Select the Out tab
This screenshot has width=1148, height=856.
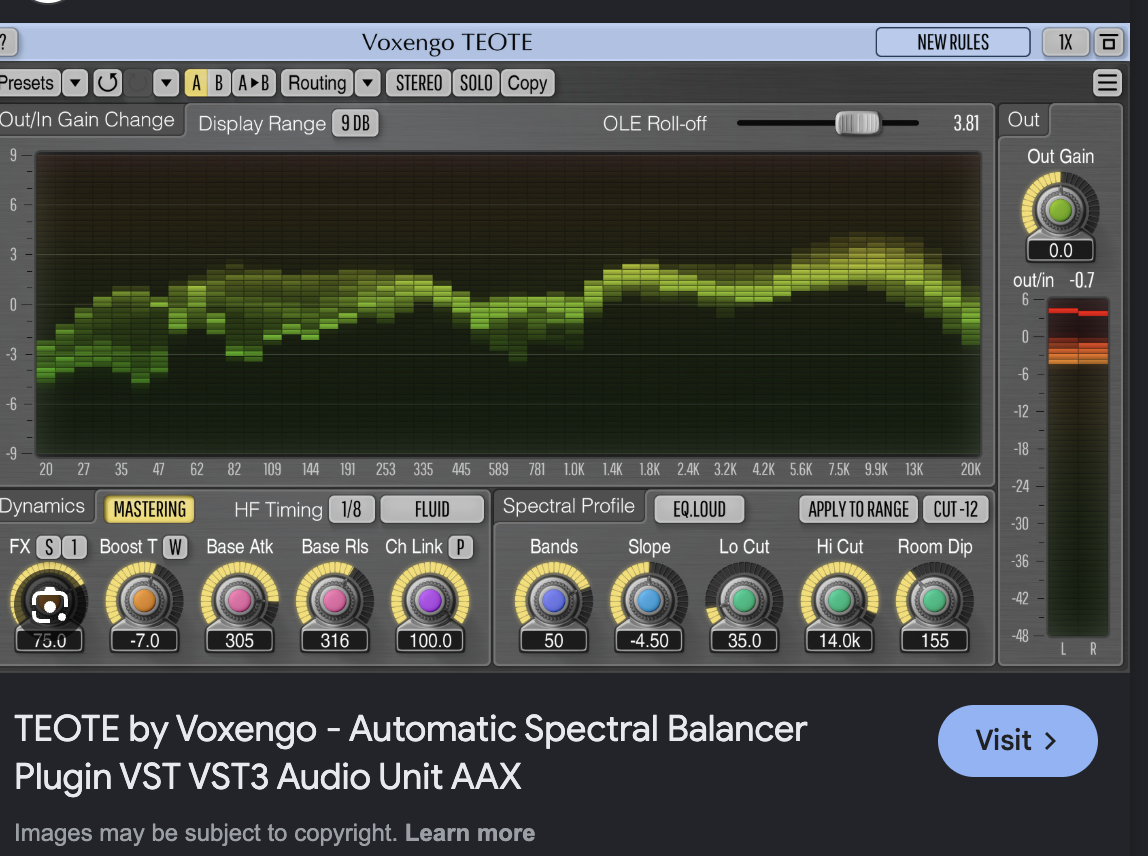tap(1024, 120)
